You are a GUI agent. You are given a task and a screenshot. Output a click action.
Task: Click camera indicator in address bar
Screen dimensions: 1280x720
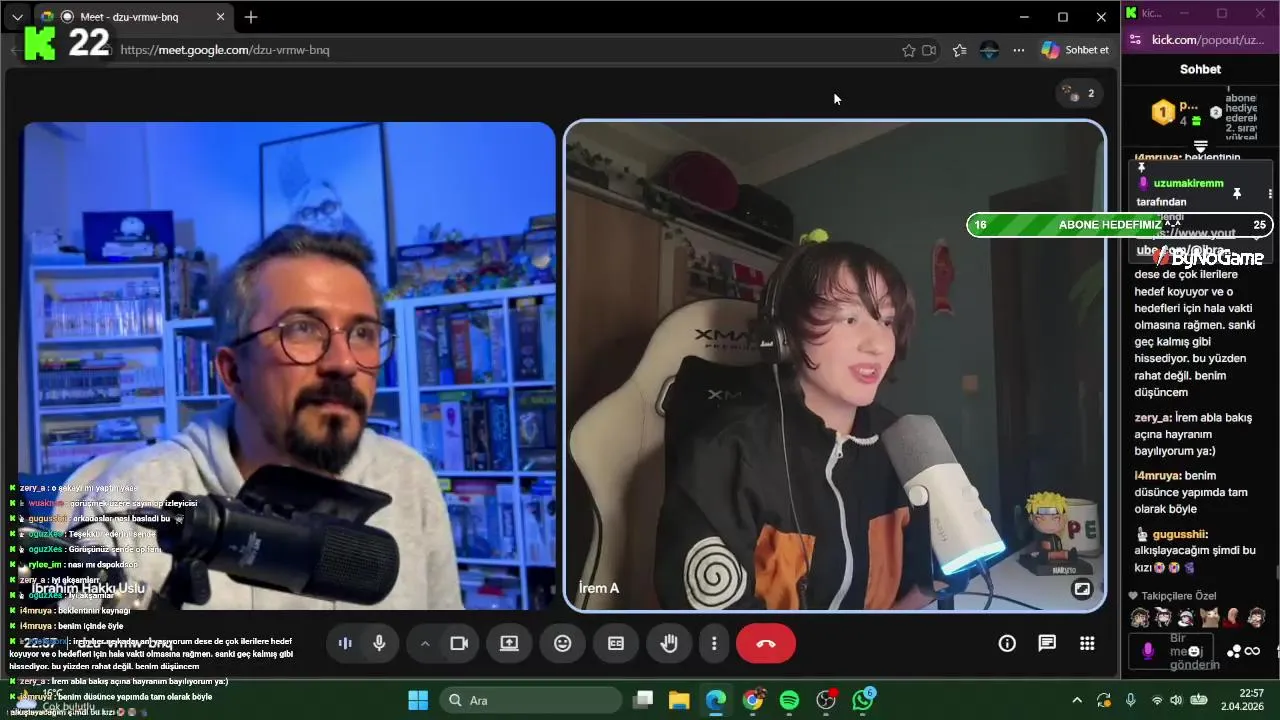929,50
